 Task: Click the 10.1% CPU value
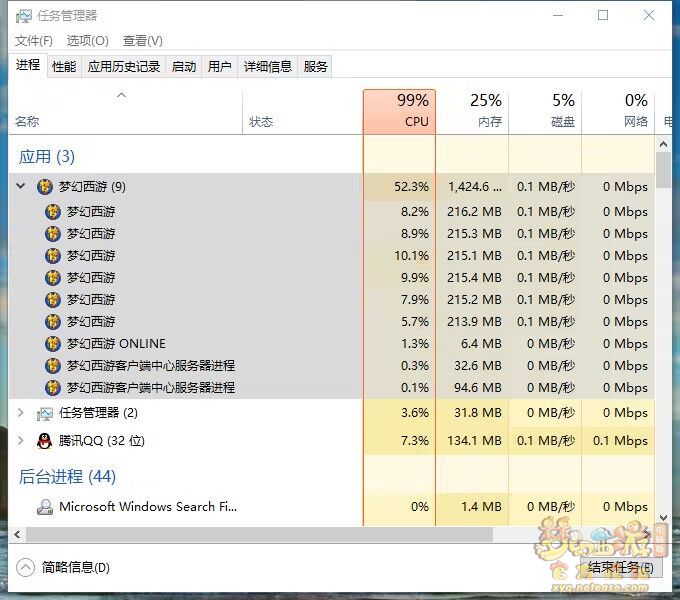(411, 256)
